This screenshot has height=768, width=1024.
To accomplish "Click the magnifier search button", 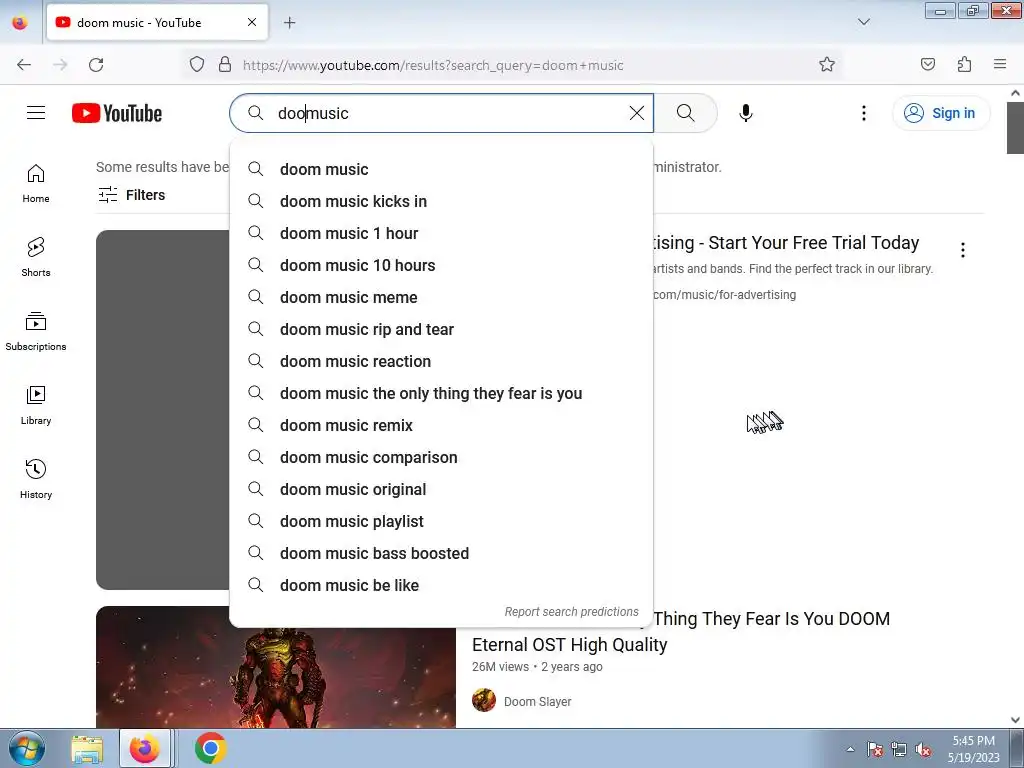I will (685, 113).
